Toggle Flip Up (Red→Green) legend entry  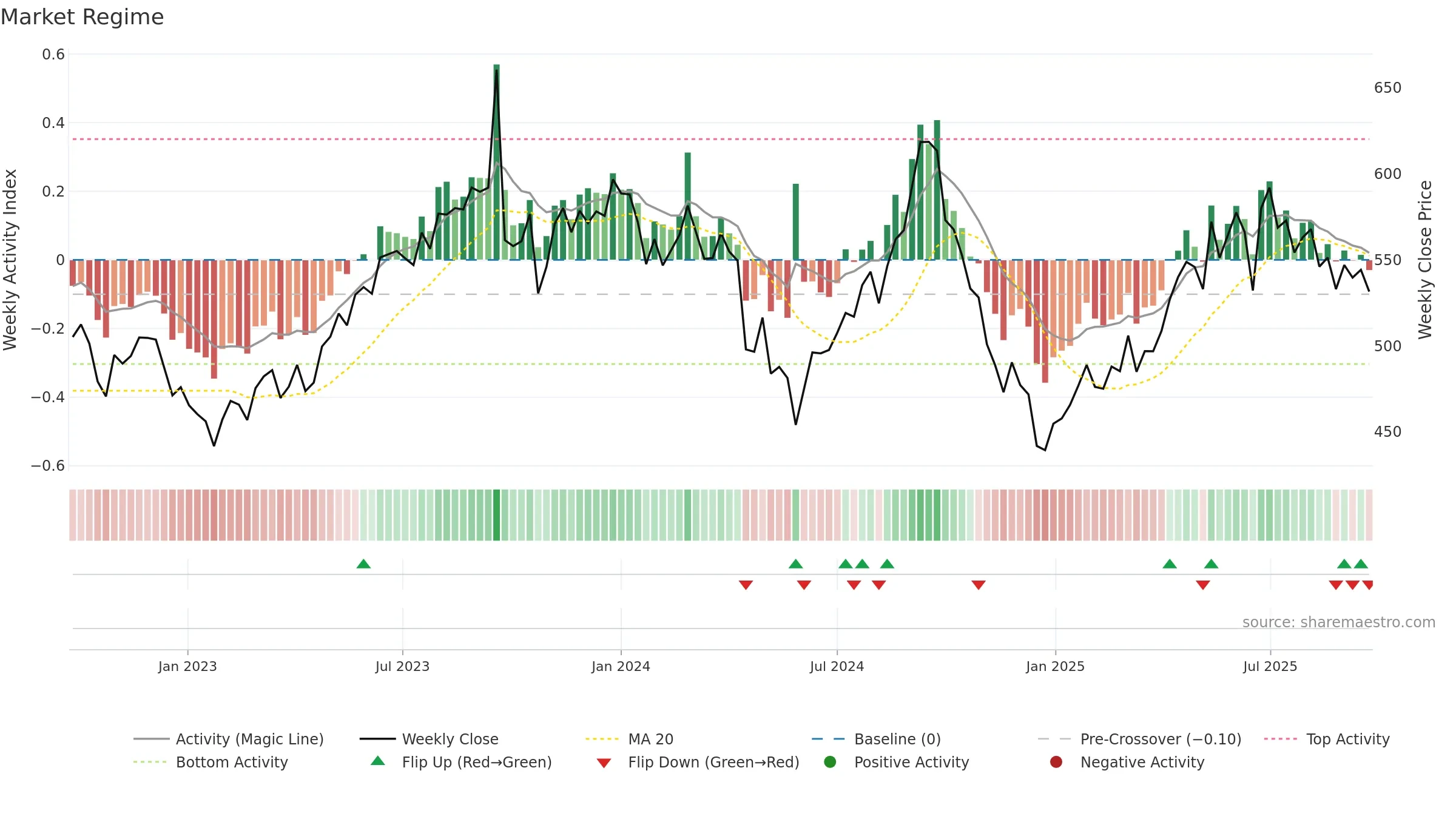tap(461, 762)
